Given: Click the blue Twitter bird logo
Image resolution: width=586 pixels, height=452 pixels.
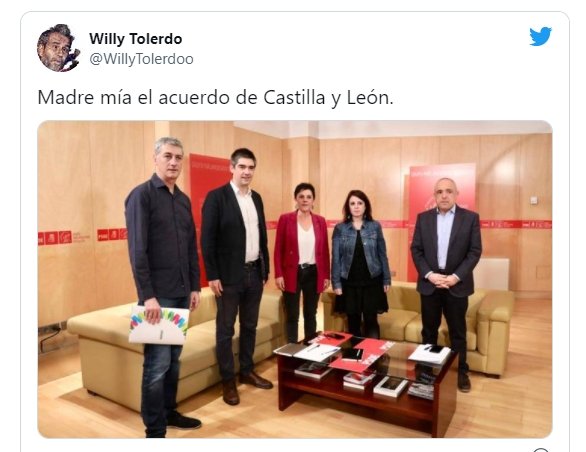Looking at the screenshot, I should coord(540,36).
